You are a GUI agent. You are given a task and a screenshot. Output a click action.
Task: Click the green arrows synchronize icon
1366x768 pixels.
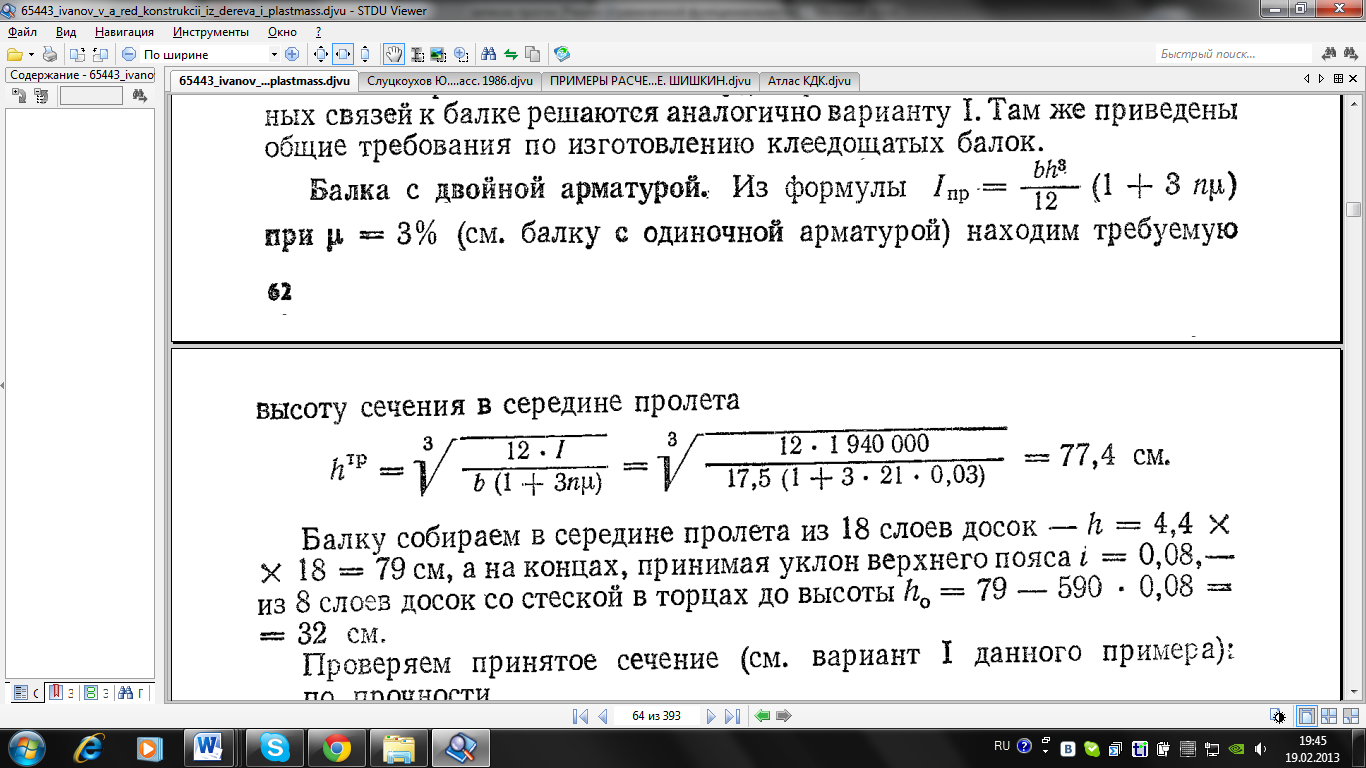(x=510, y=54)
